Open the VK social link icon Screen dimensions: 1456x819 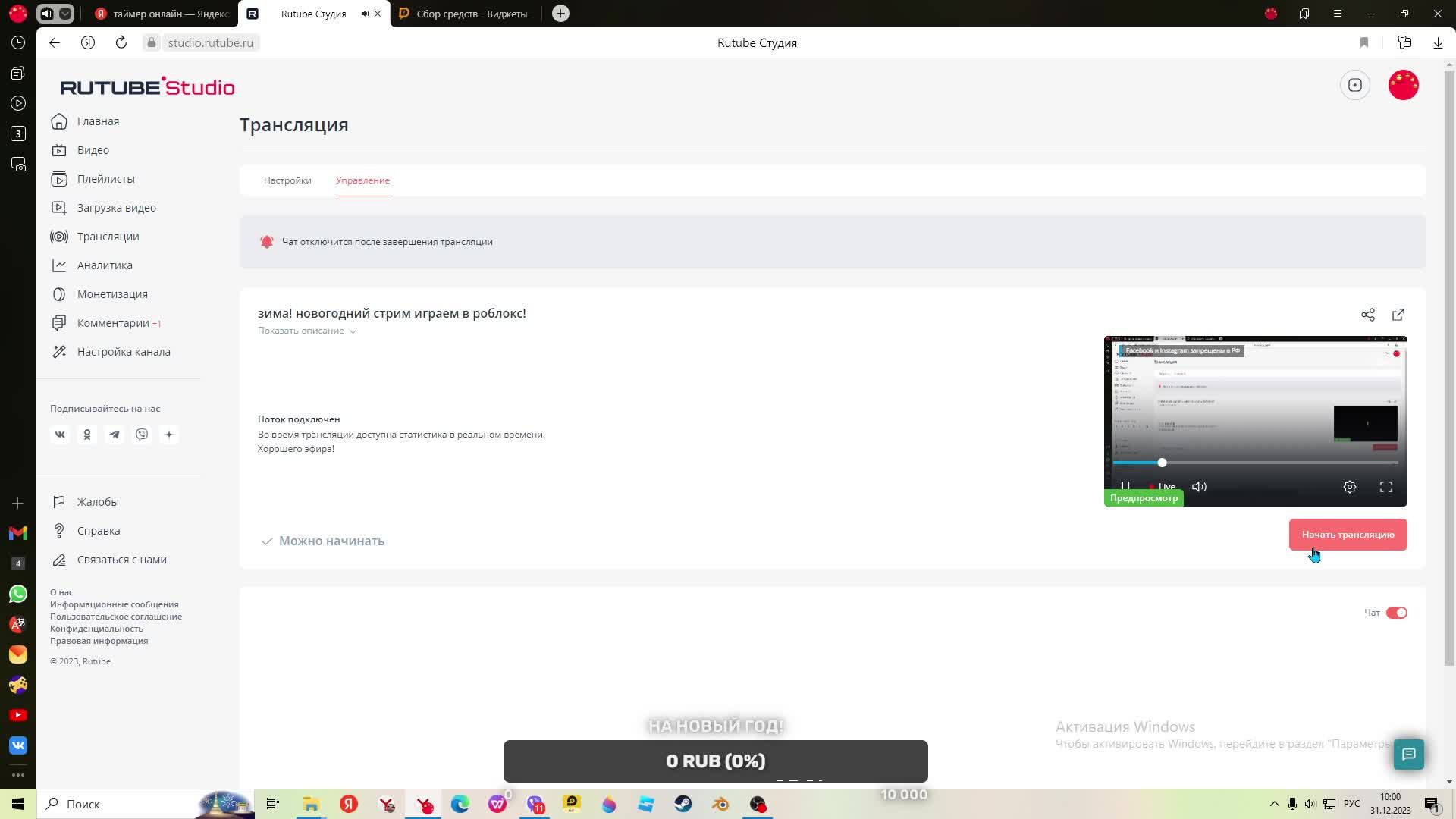[60, 435]
